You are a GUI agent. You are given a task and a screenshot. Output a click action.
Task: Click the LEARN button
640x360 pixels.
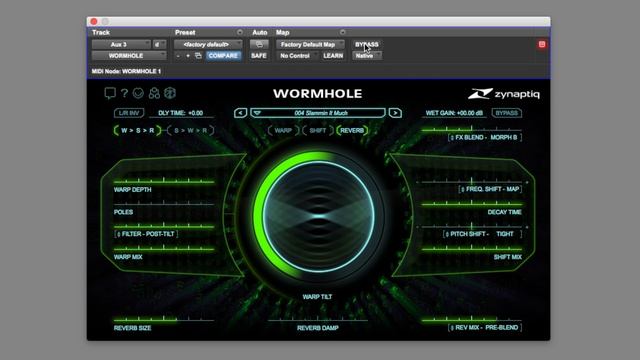[333, 56]
